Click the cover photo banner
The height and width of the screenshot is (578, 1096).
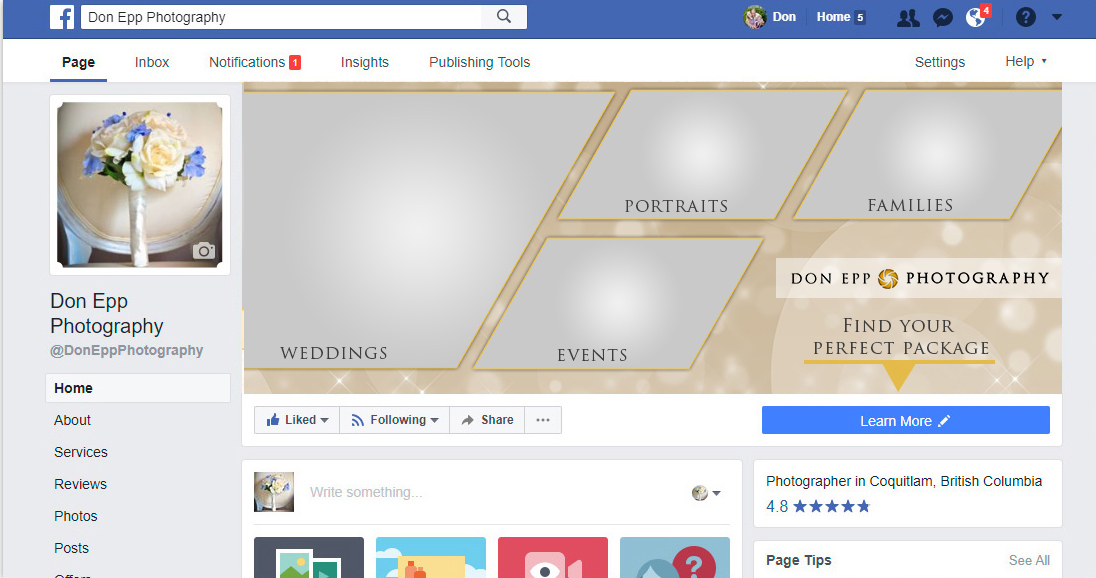pos(652,238)
